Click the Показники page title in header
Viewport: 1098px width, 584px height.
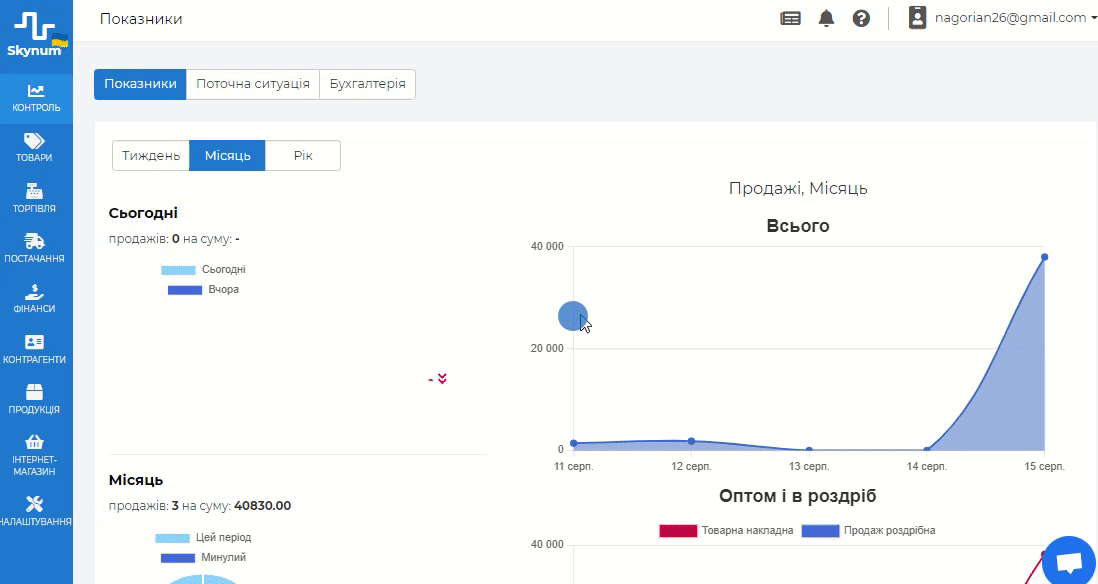[141, 19]
